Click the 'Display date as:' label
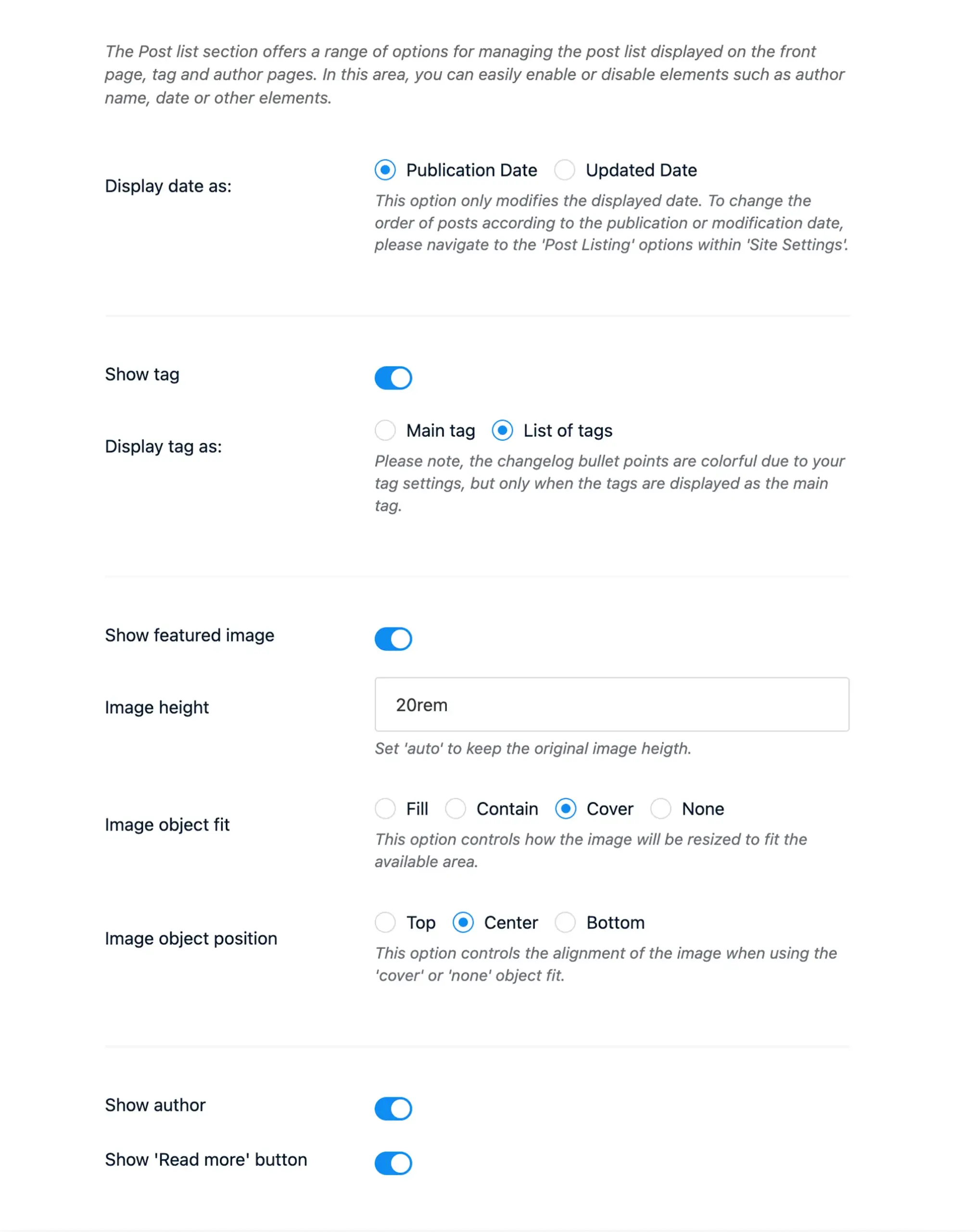This screenshot has height=1232, width=977. coord(169,185)
